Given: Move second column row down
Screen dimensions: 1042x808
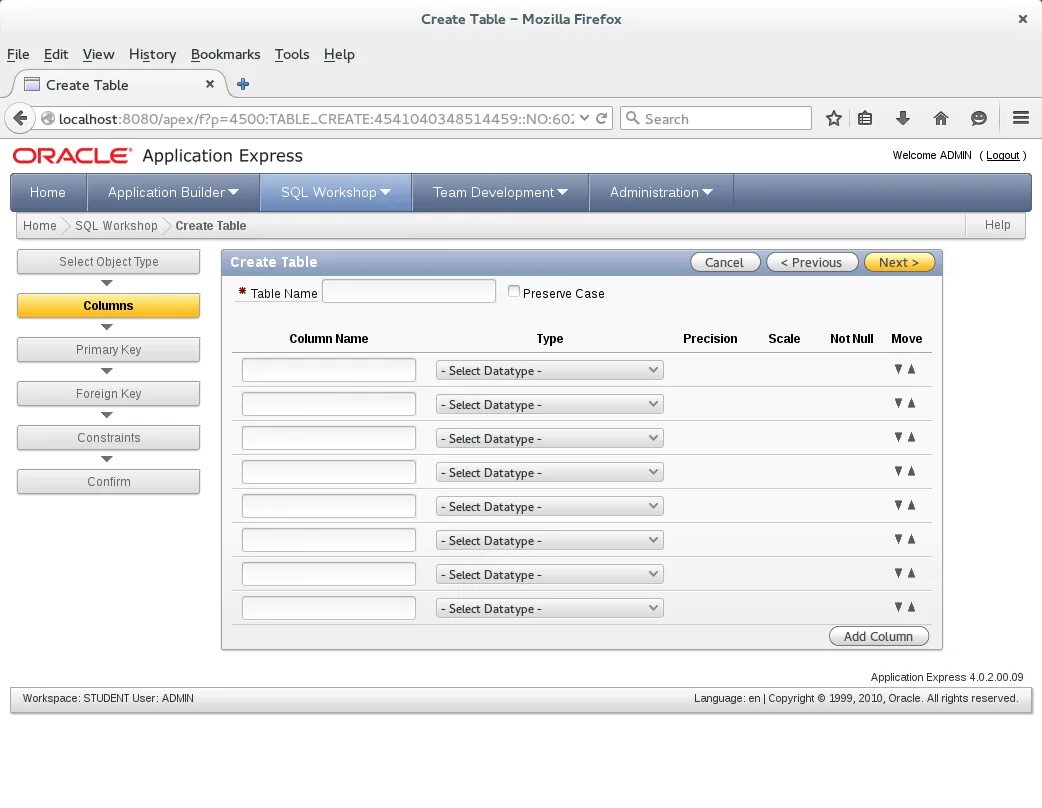Looking at the screenshot, I should (x=898, y=403).
